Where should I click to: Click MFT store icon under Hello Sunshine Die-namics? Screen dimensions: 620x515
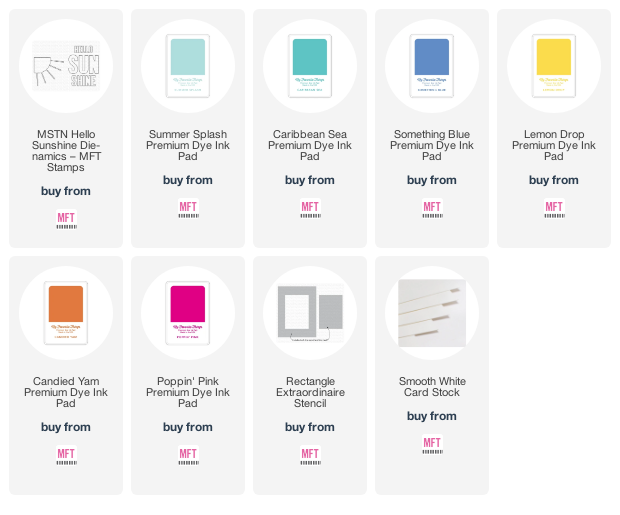click(x=66, y=220)
